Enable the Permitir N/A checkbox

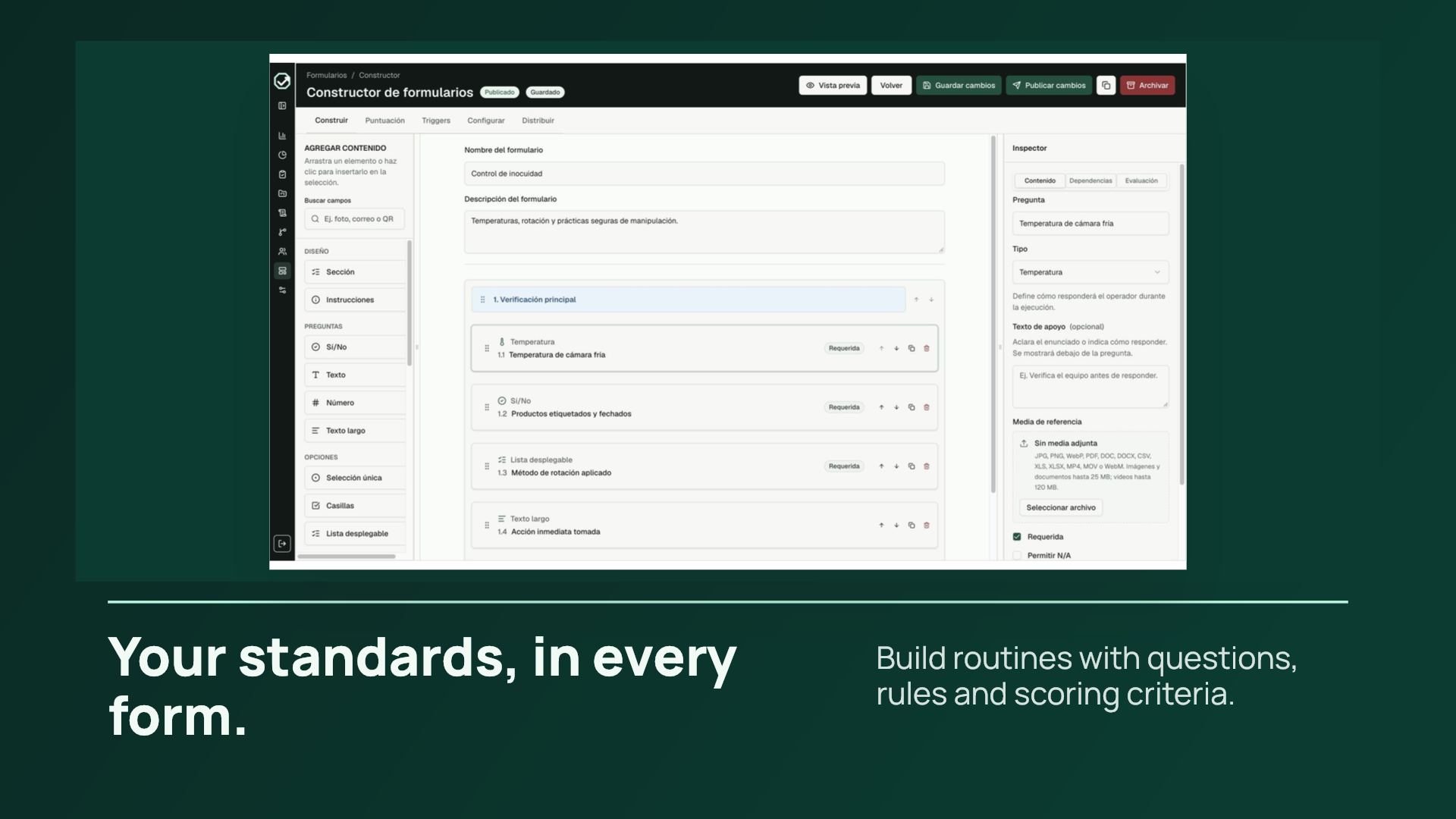(x=1017, y=556)
